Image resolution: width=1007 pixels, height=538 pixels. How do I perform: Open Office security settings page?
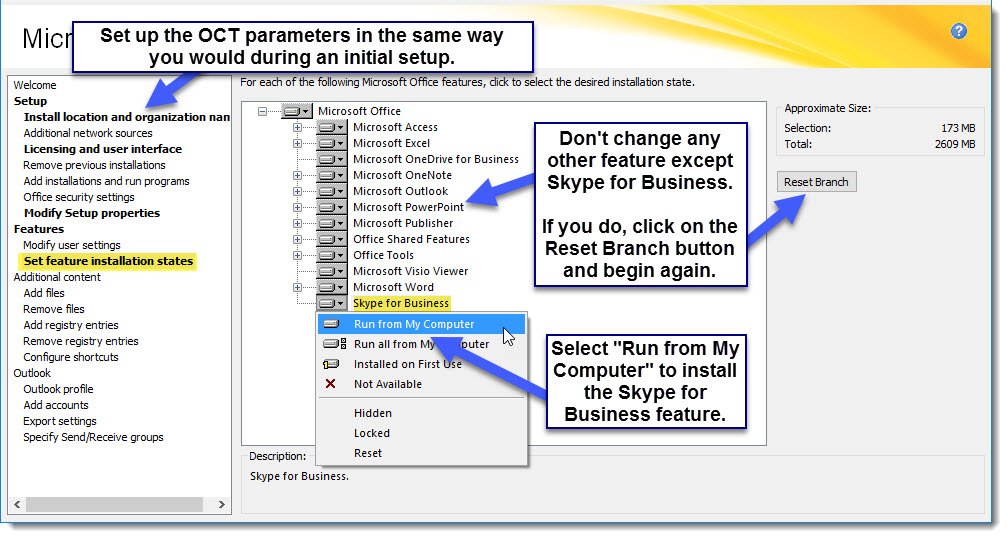[79, 197]
